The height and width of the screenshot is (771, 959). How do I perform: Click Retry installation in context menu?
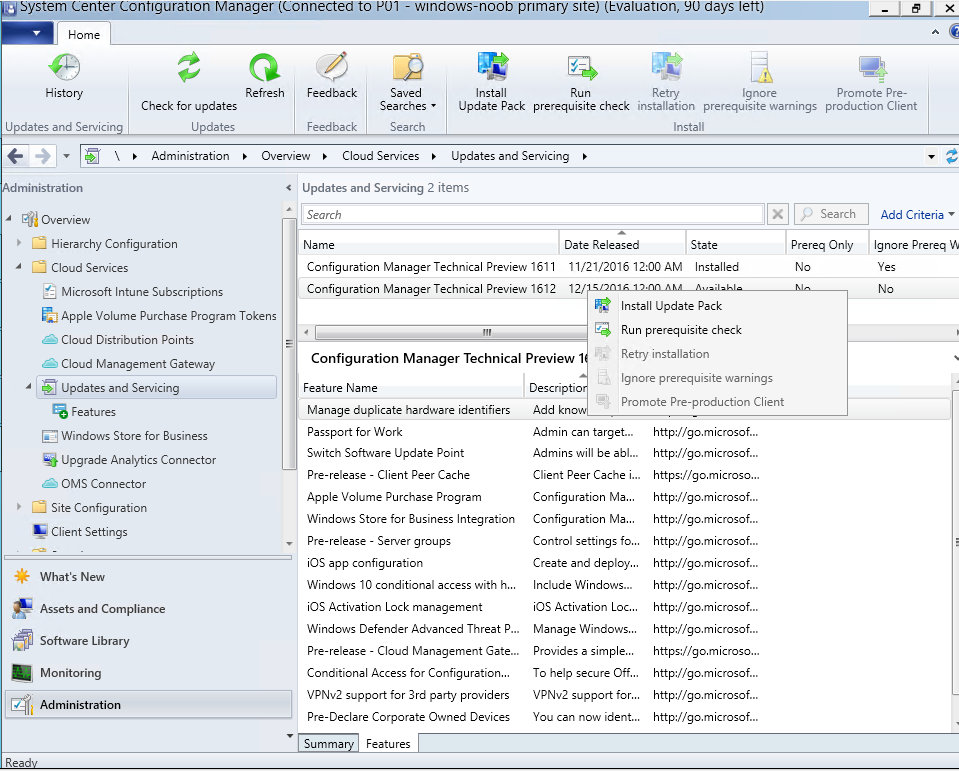[717, 353]
